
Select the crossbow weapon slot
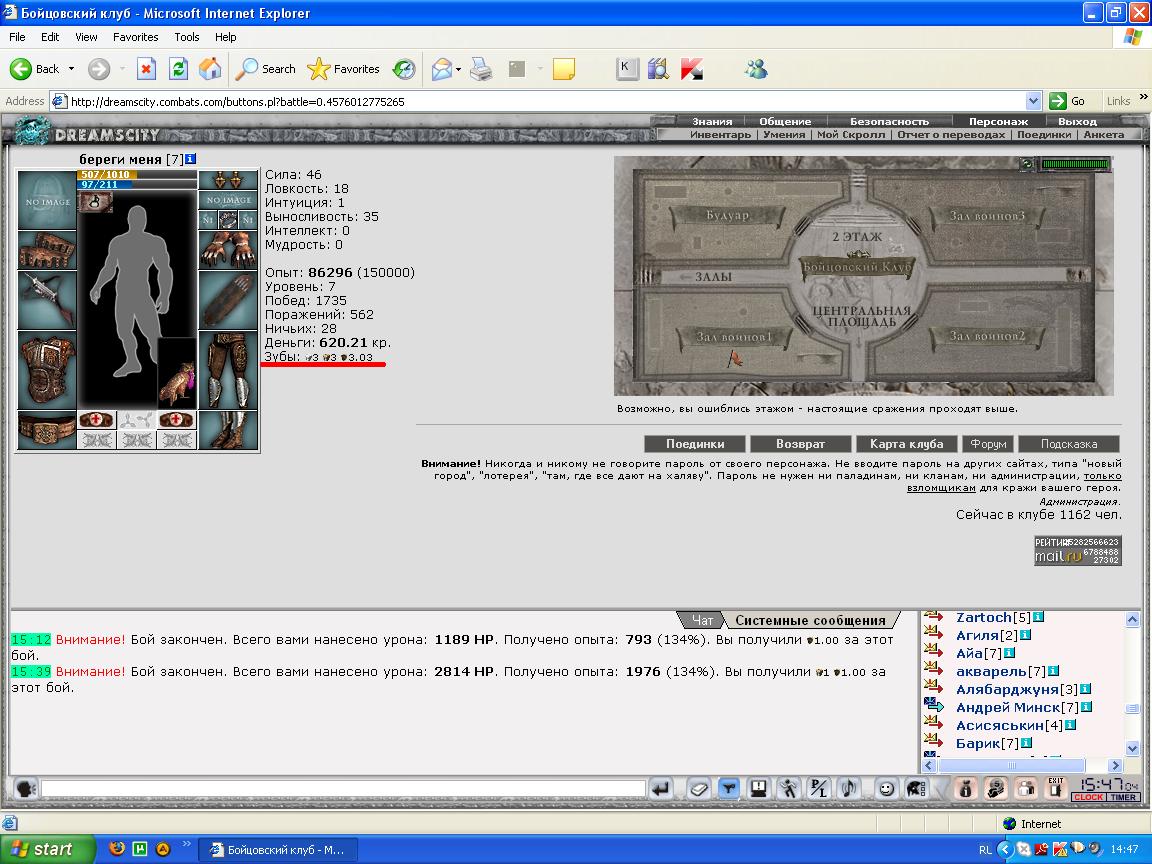[47, 300]
